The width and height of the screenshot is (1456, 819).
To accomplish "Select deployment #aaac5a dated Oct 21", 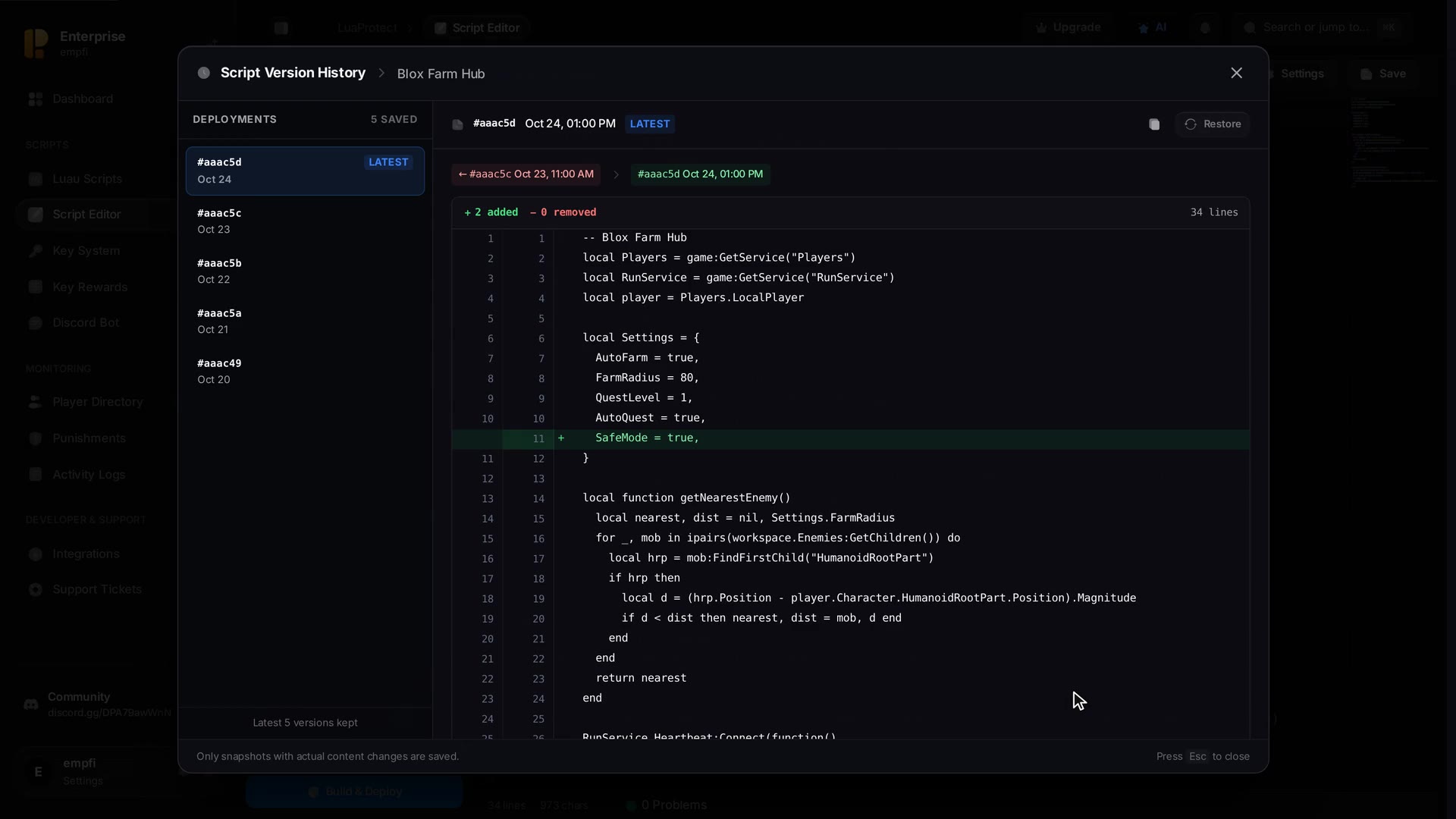I will pyautogui.click(x=305, y=321).
